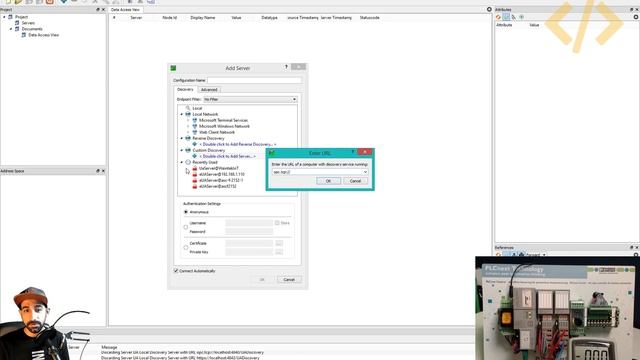Select eUAServer@axc-f-2152-1 in Recently Used

[x=221, y=180]
